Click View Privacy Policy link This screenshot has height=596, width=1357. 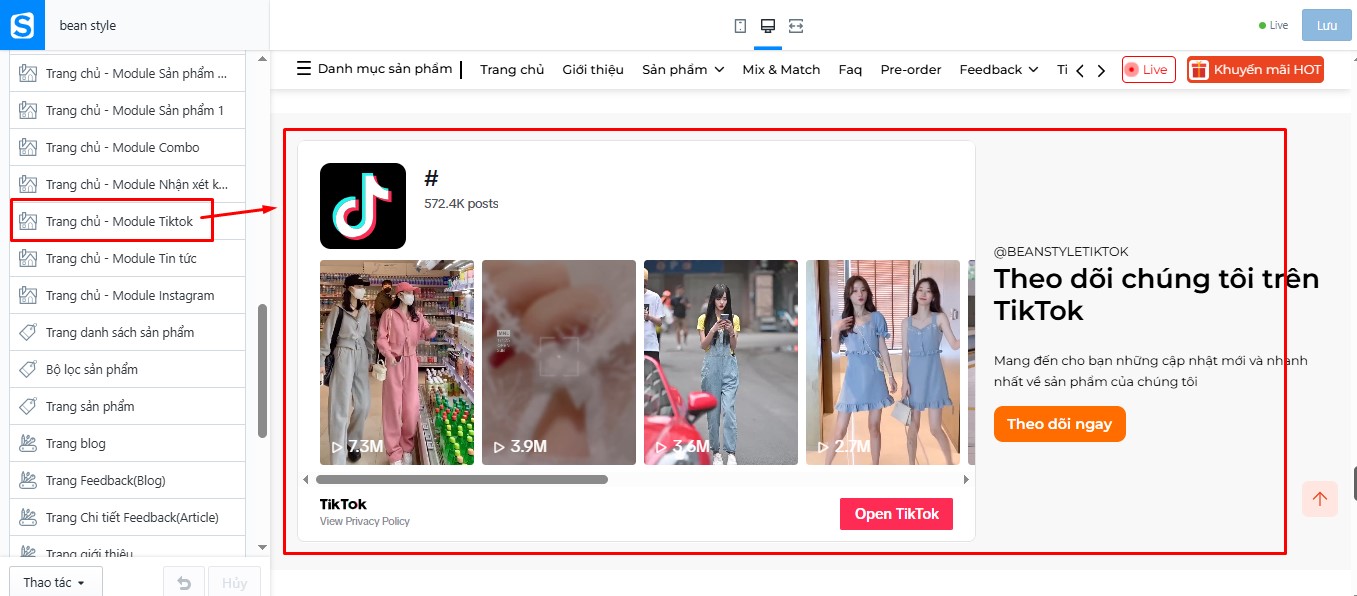click(365, 521)
